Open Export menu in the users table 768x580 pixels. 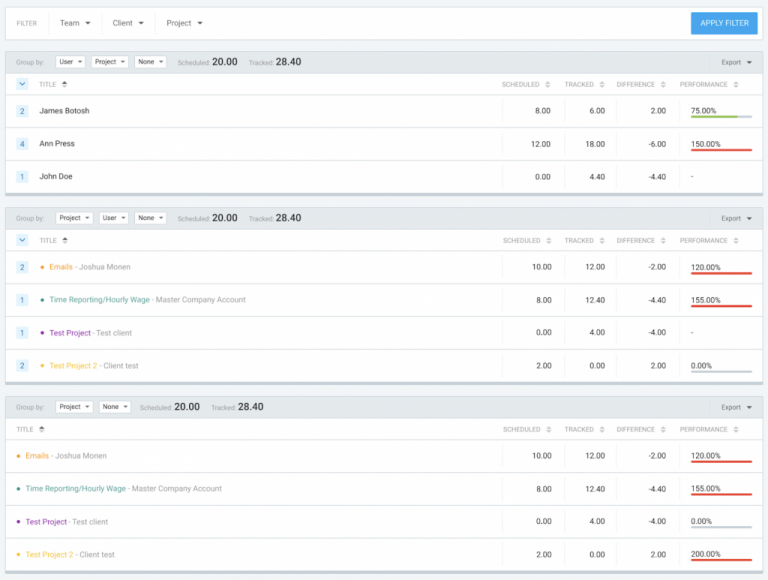[x=736, y=62]
